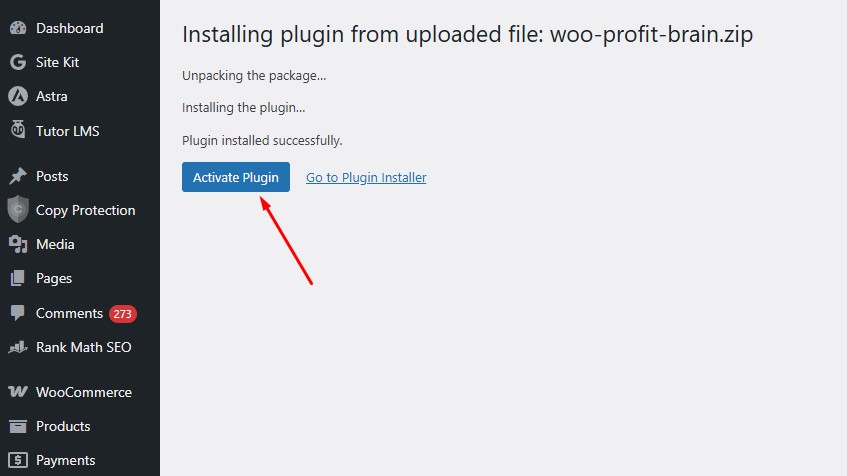Viewport: 847px width, 476px height.
Task: Click the Payments dollar icon
Action: pyautogui.click(x=17, y=460)
